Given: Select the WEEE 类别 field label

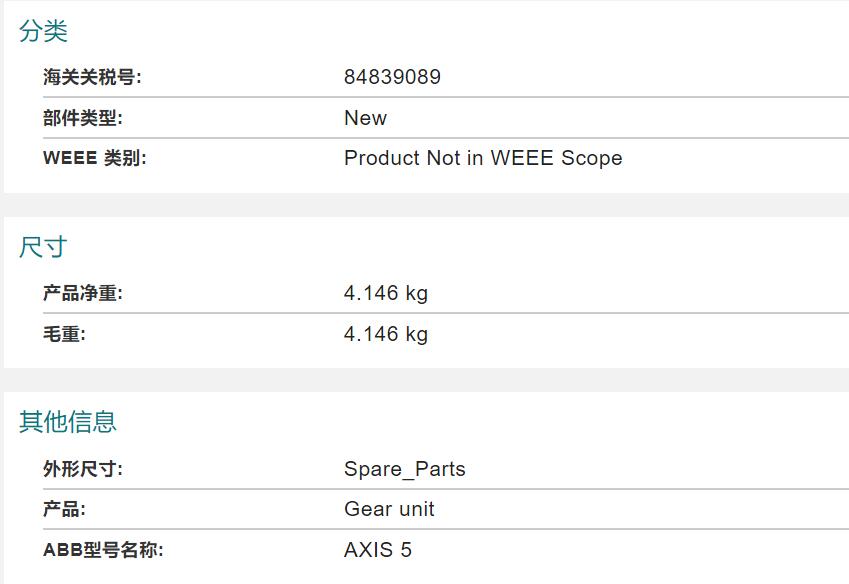Looking at the screenshot, I should pos(95,158).
